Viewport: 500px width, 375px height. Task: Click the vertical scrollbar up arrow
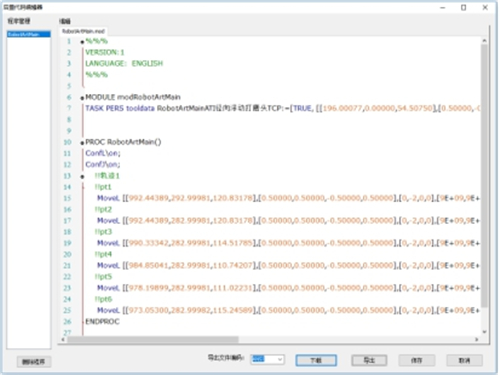[x=484, y=40]
